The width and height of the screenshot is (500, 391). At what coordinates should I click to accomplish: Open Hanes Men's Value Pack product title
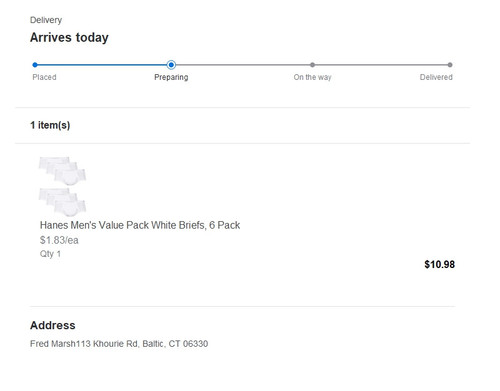click(x=140, y=225)
